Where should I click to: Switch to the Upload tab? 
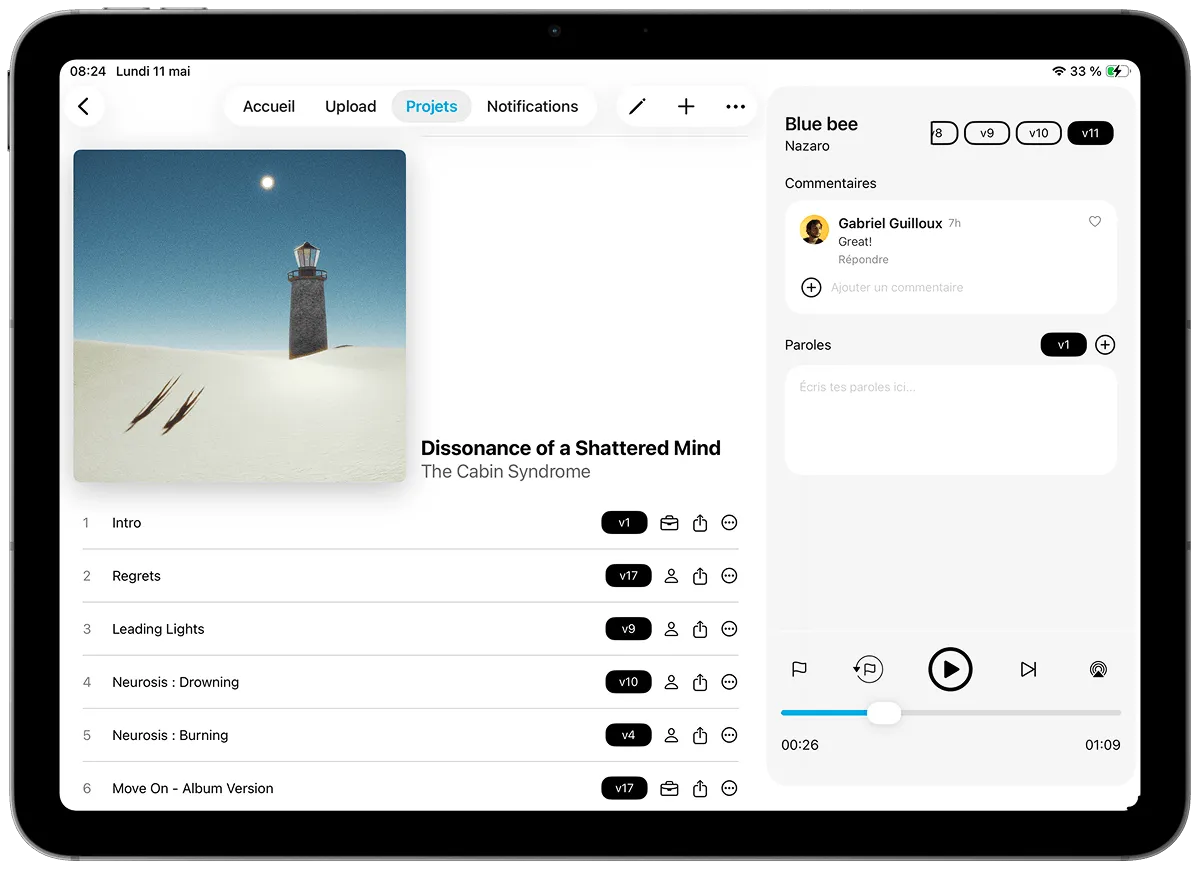pyautogui.click(x=351, y=106)
